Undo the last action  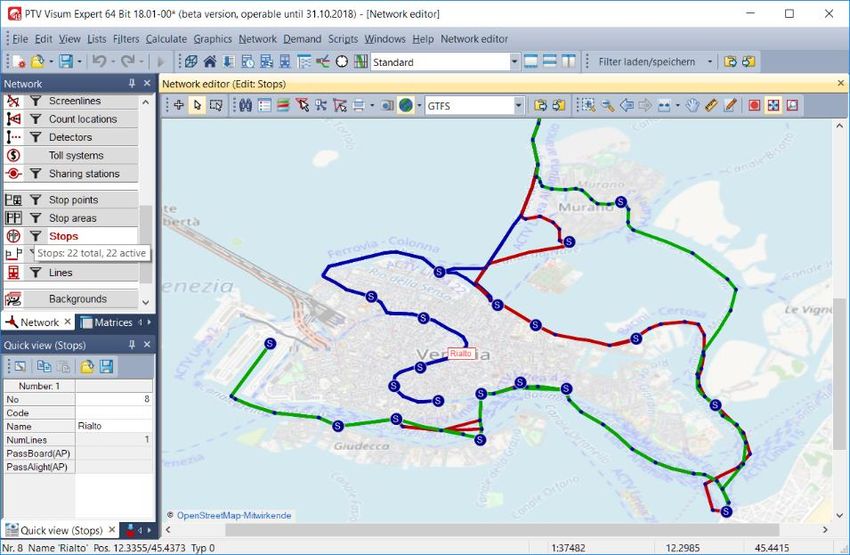99,62
